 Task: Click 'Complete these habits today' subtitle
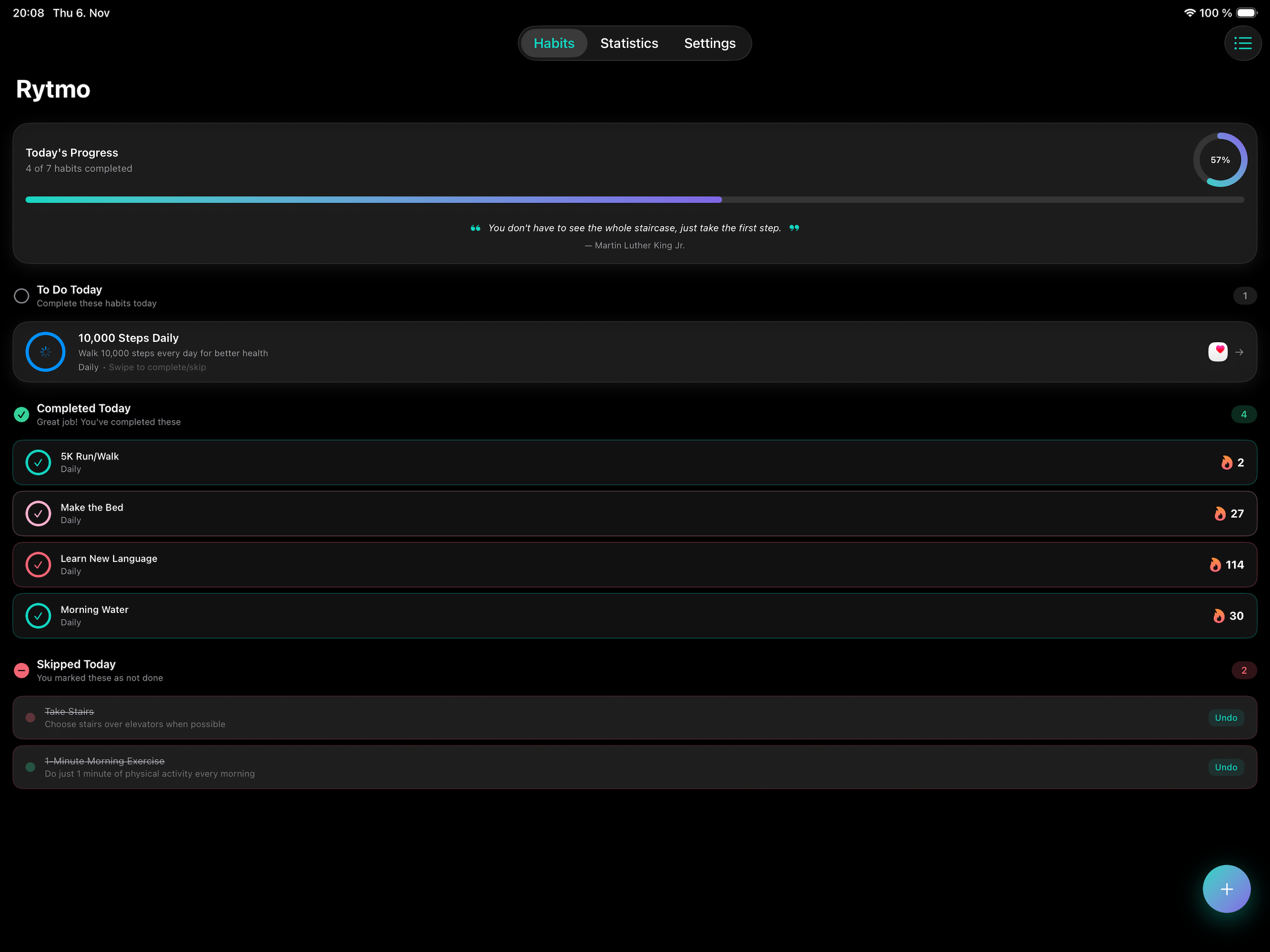96,303
